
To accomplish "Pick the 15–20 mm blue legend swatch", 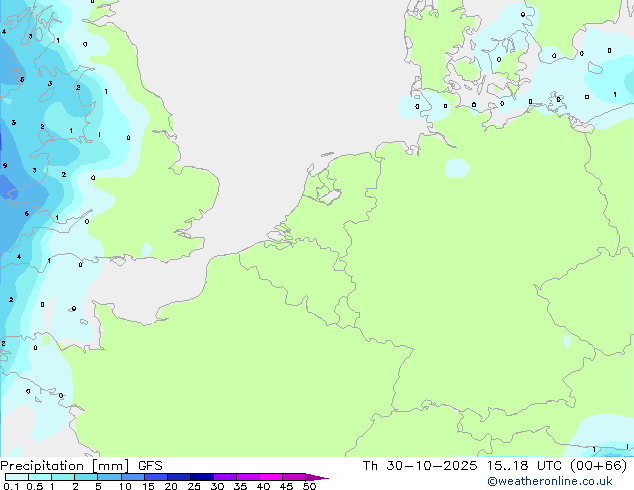I will [155, 477].
